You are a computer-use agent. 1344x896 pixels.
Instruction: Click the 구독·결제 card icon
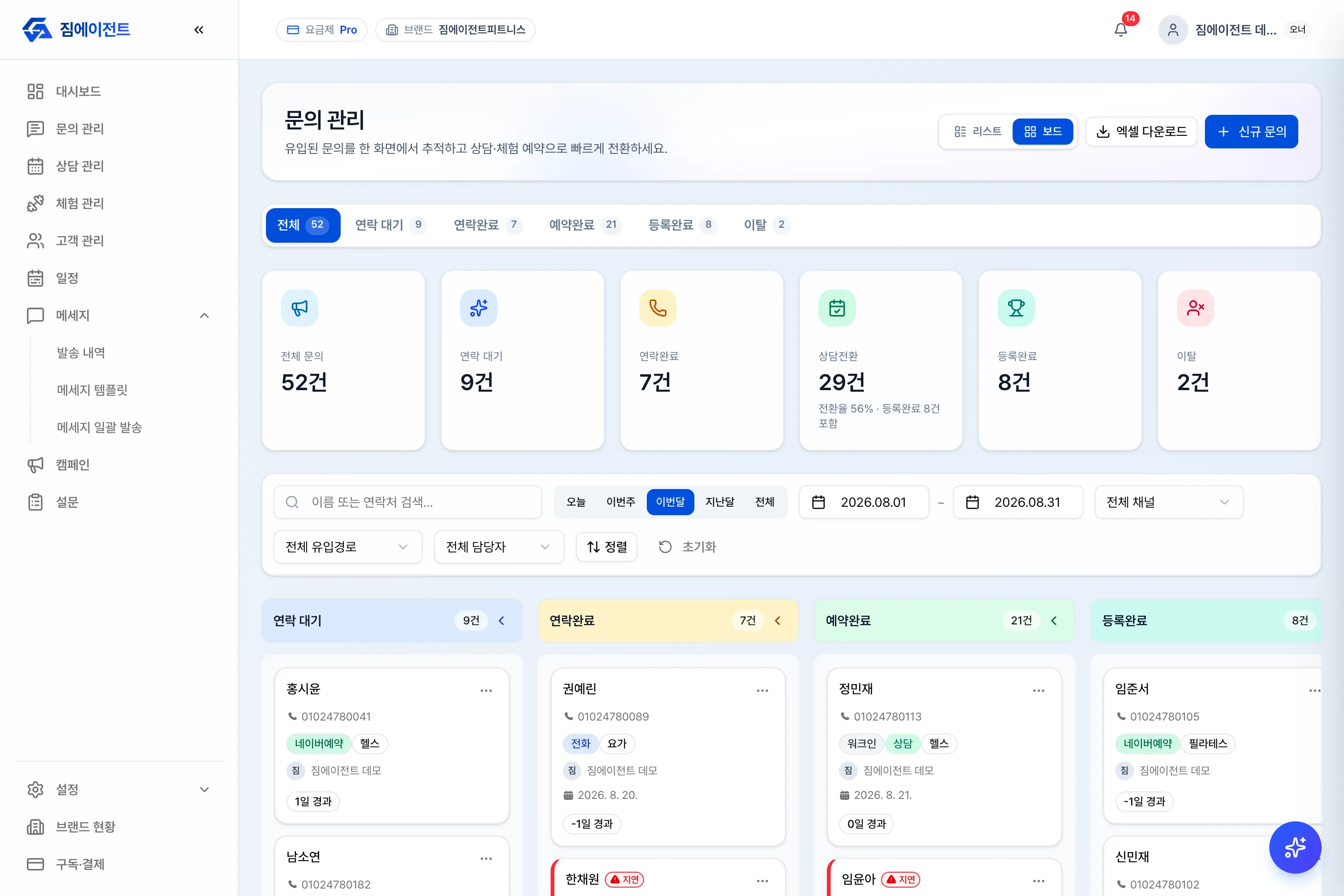click(35, 864)
